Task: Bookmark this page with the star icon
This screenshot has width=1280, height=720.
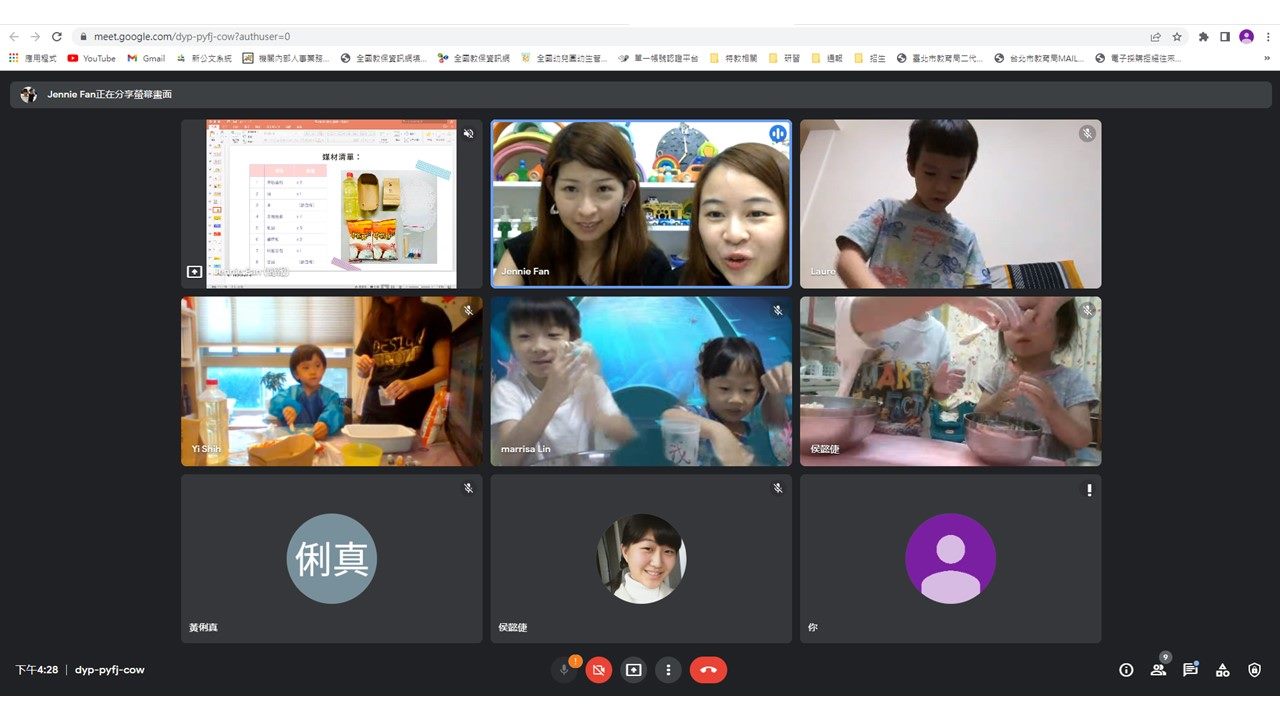Action: point(1177,37)
